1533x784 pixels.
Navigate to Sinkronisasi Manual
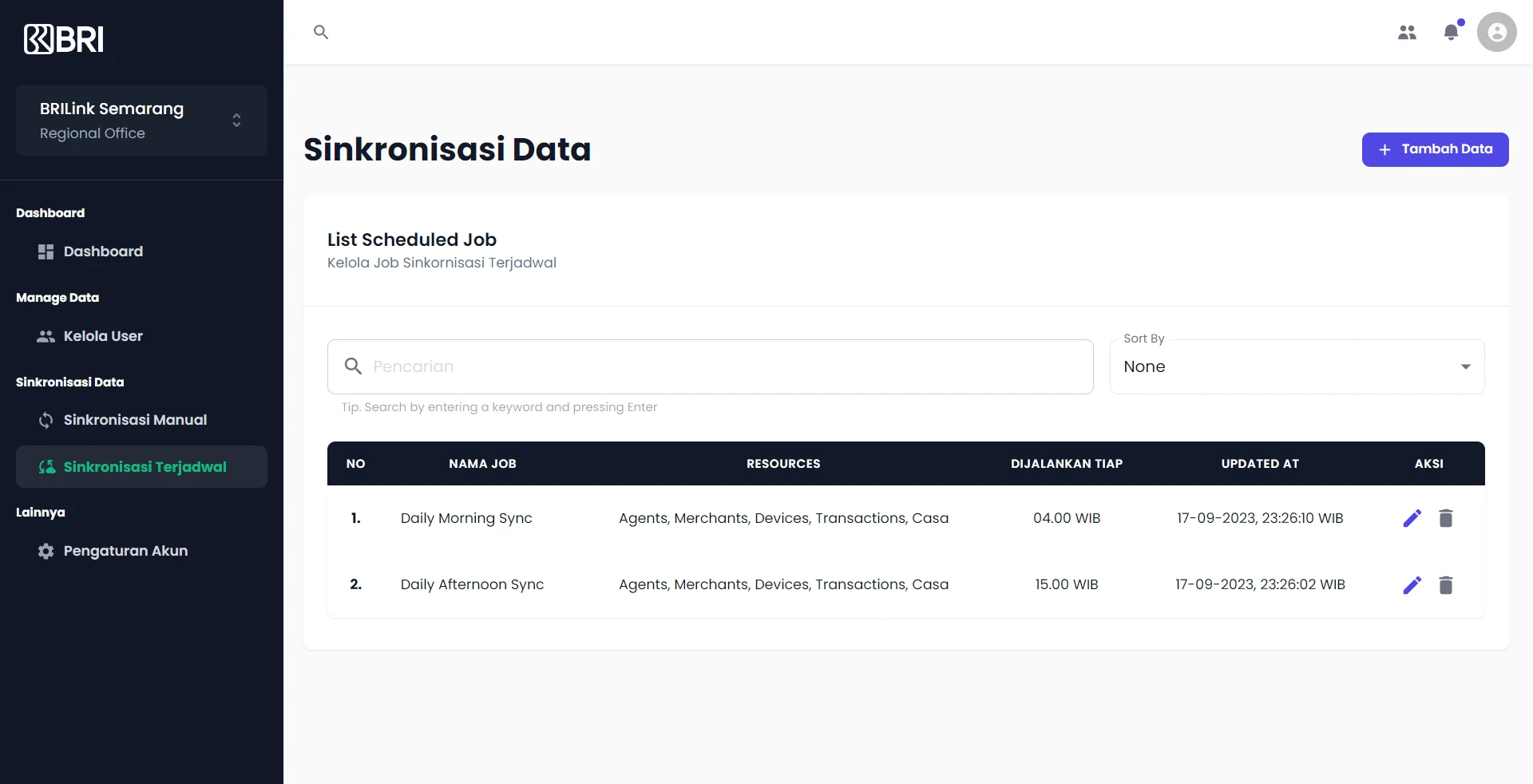point(135,420)
